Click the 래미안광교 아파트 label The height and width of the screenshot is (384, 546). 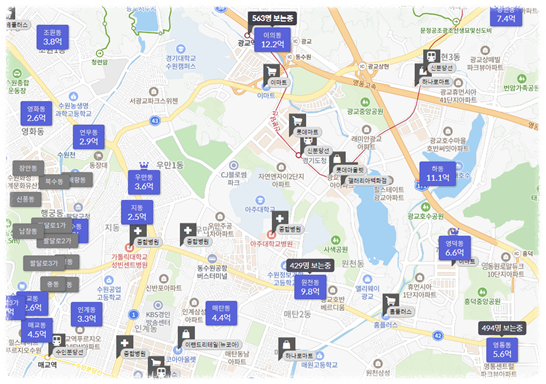tap(366, 143)
